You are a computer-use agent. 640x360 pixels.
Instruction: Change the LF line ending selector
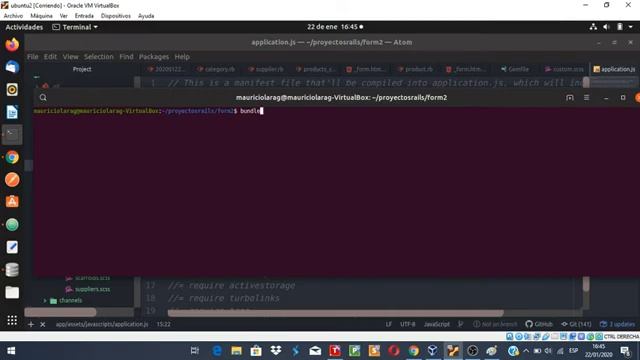pos(389,324)
